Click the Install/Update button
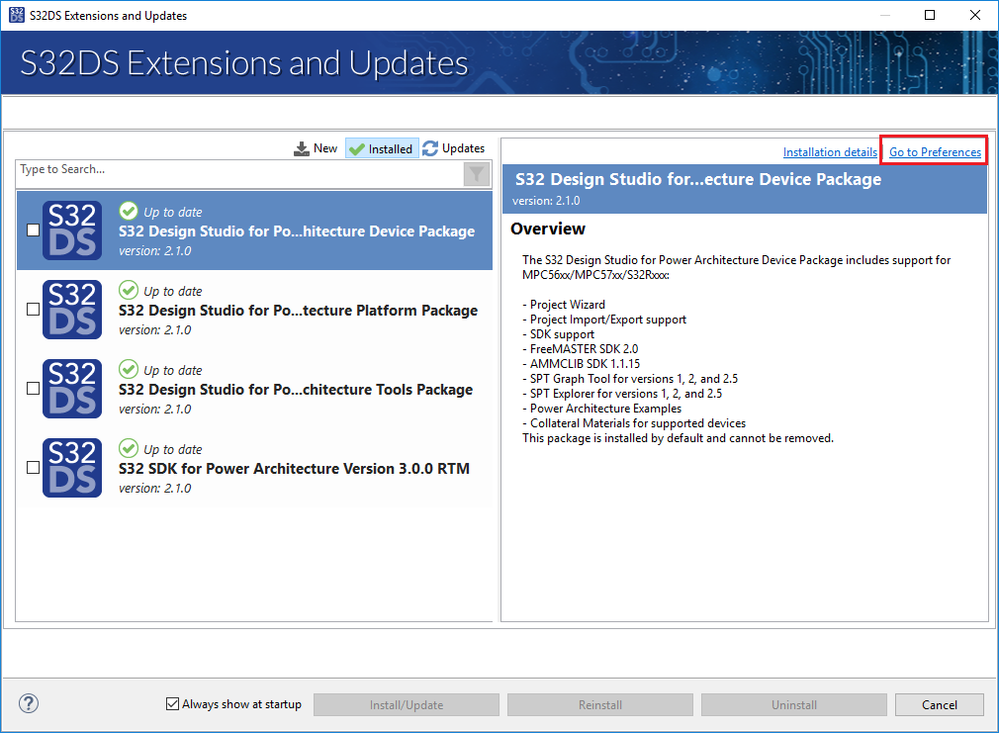The height and width of the screenshot is (733, 999). (x=406, y=705)
